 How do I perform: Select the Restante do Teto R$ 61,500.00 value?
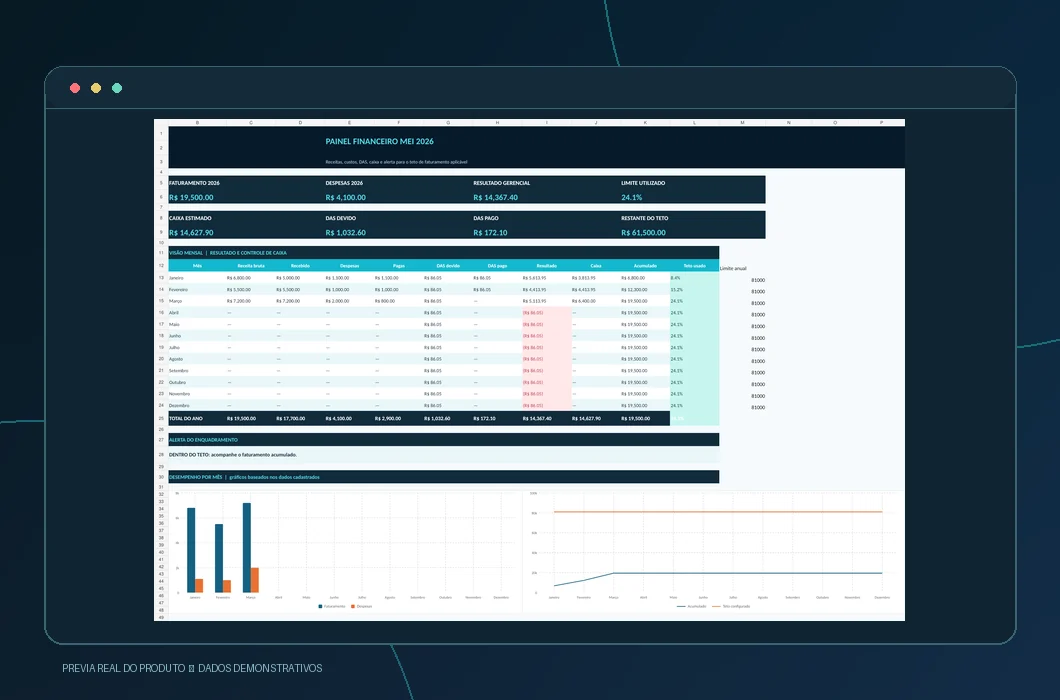643,233
